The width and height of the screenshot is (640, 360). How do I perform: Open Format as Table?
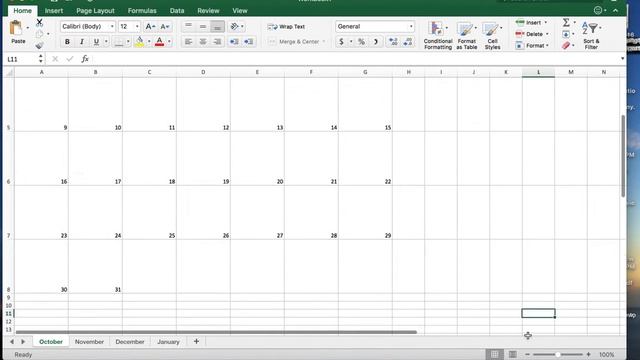tap(467, 36)
